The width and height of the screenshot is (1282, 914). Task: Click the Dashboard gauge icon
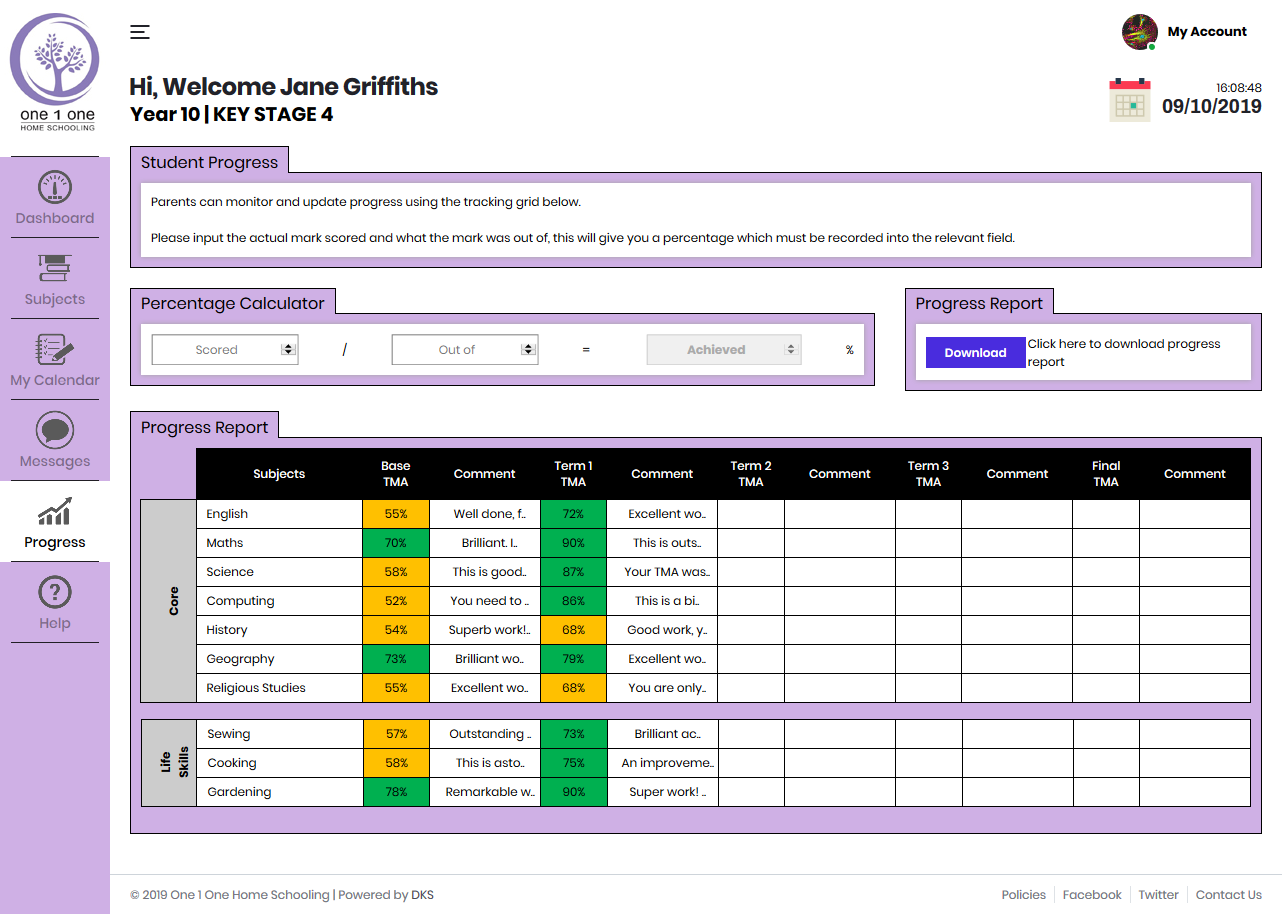(x=55, y=187)
